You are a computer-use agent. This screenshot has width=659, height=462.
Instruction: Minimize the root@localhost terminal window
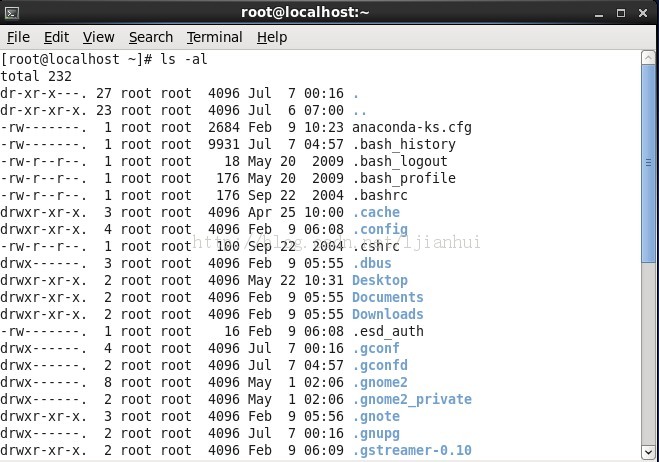click(x=599, y=14)
